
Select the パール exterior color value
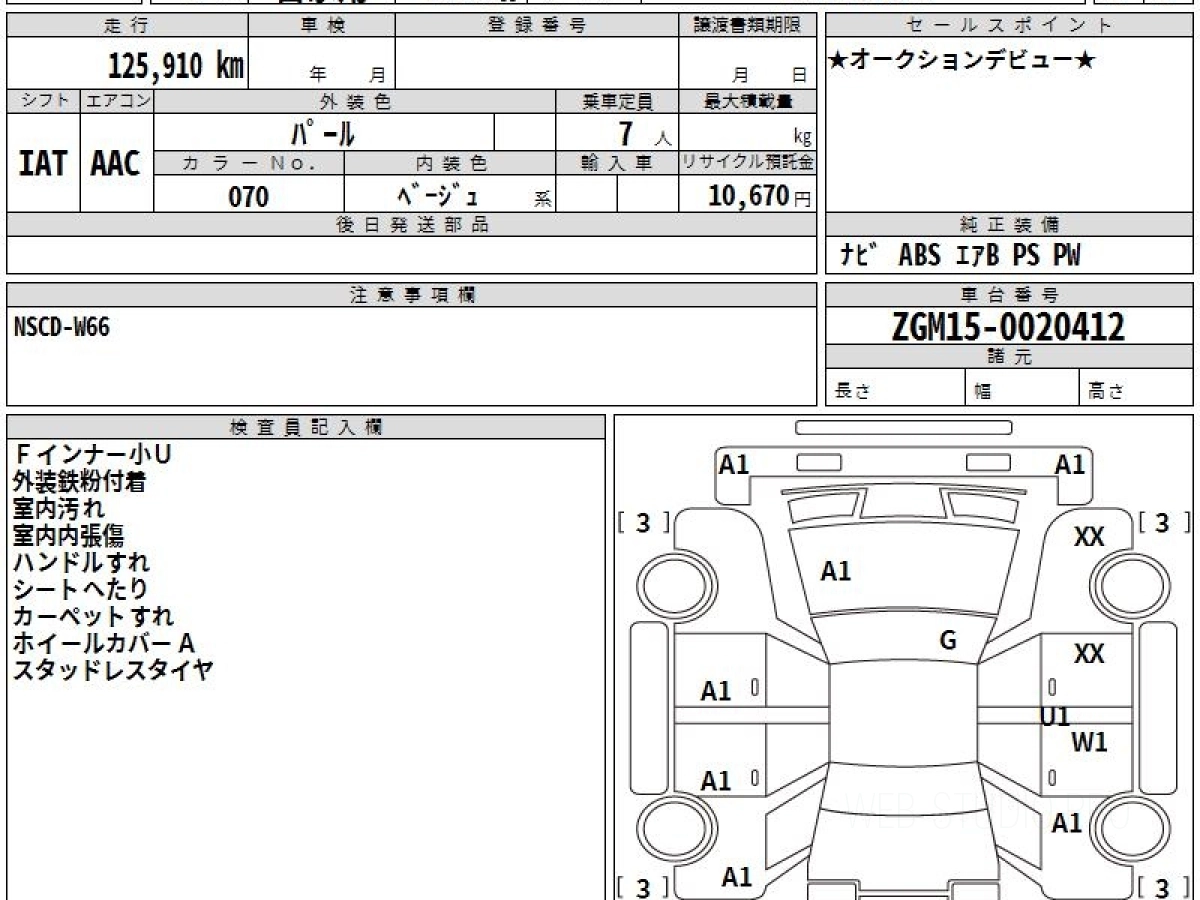tap(322, 133)
